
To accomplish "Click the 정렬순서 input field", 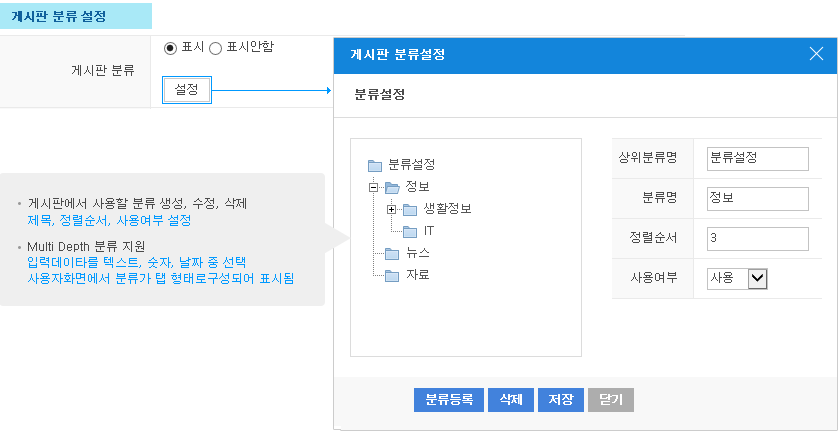I will (x=757, y=239).
